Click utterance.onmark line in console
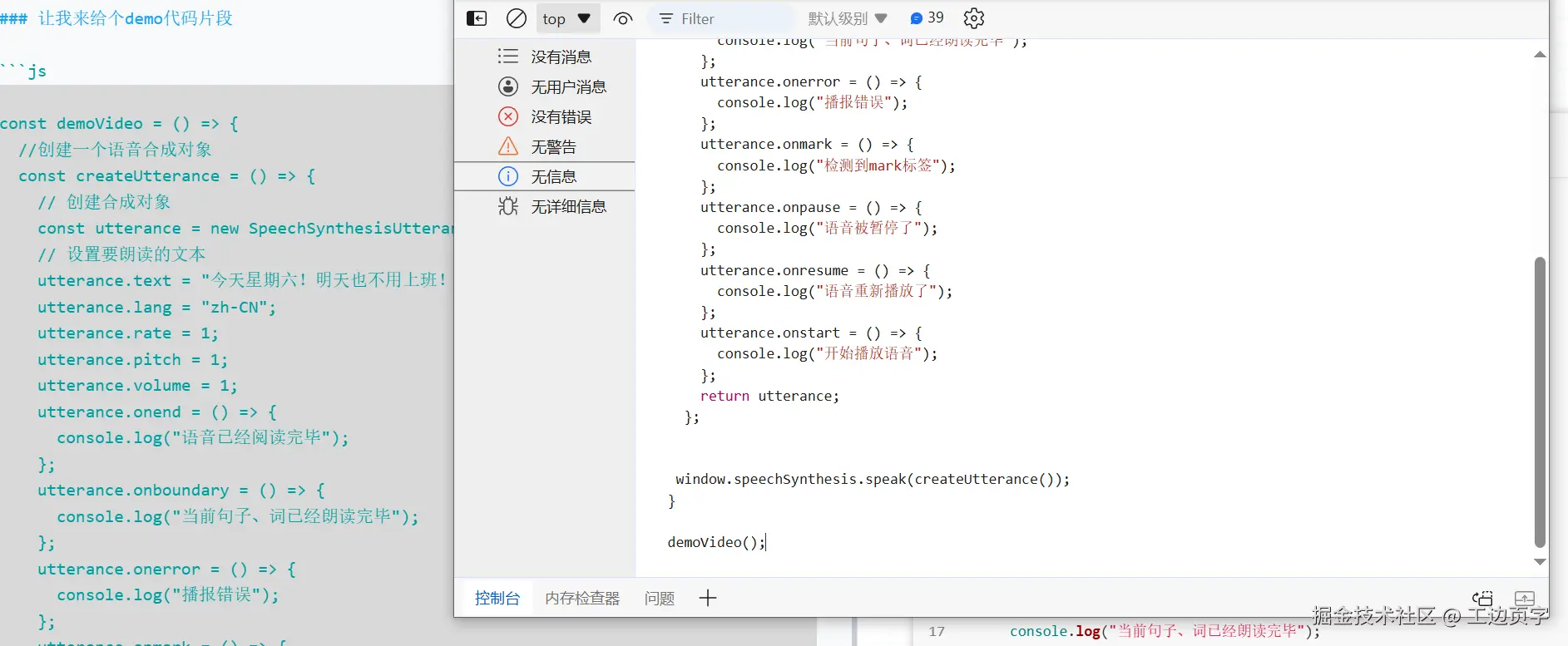 pos(807,144)
